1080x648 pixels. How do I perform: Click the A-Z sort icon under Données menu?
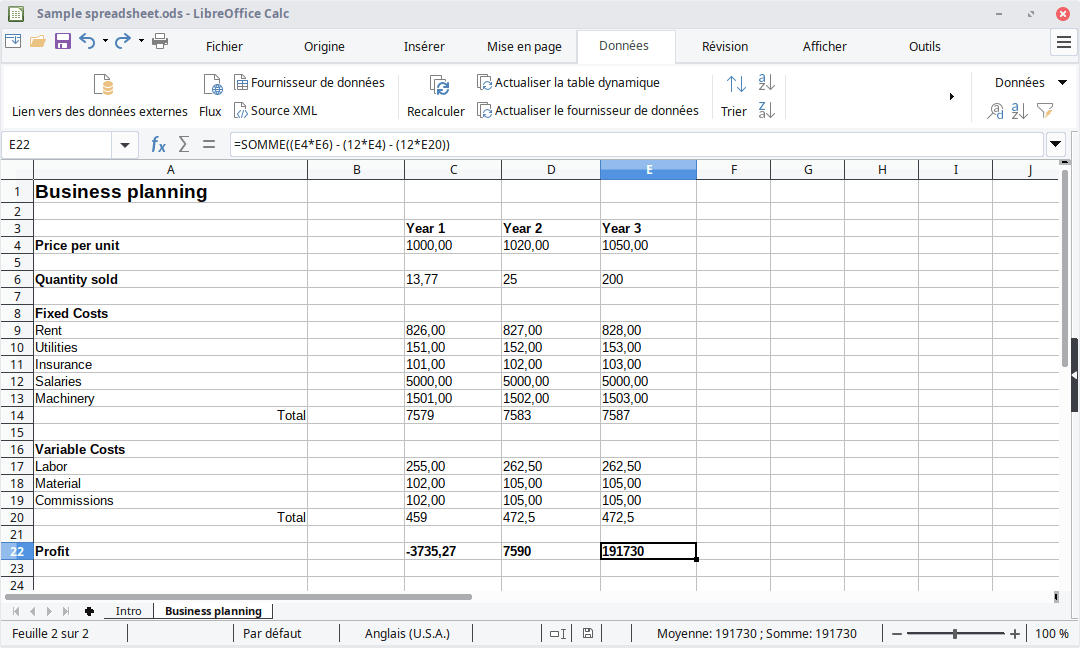[x=1020, y=111]
